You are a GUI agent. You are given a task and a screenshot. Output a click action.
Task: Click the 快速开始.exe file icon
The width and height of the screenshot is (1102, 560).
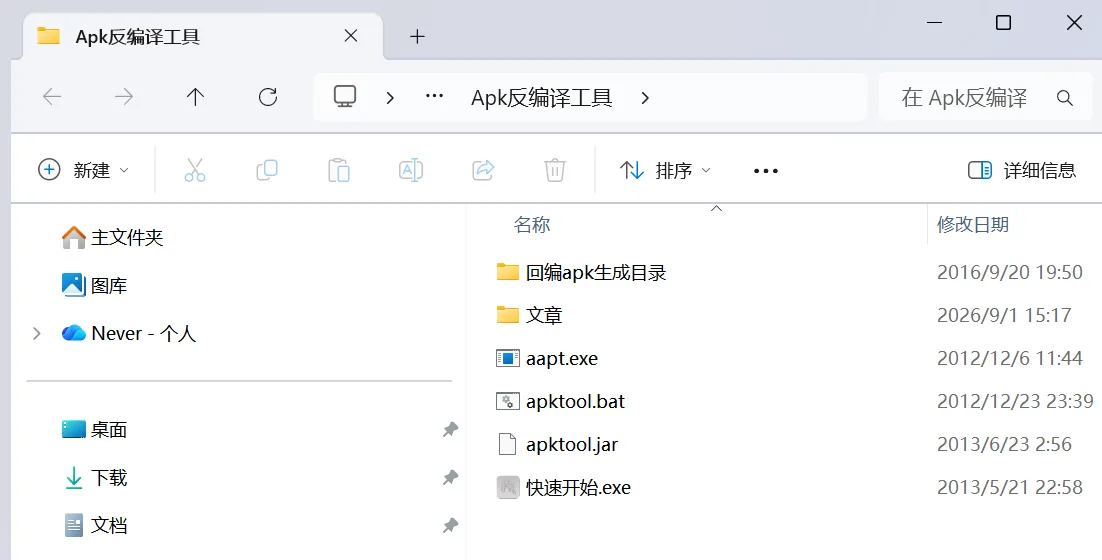click(507, 487)
